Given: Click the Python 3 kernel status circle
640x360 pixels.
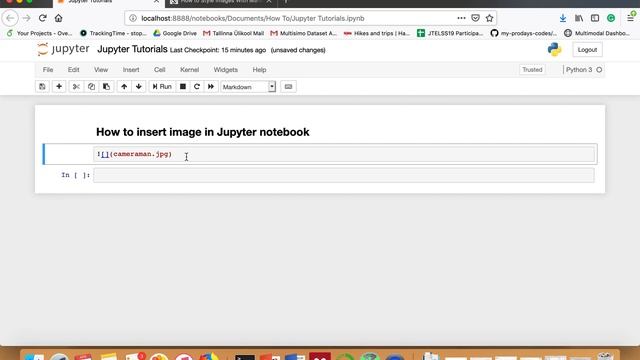Looking at the screenshot, I should [599, 70].
